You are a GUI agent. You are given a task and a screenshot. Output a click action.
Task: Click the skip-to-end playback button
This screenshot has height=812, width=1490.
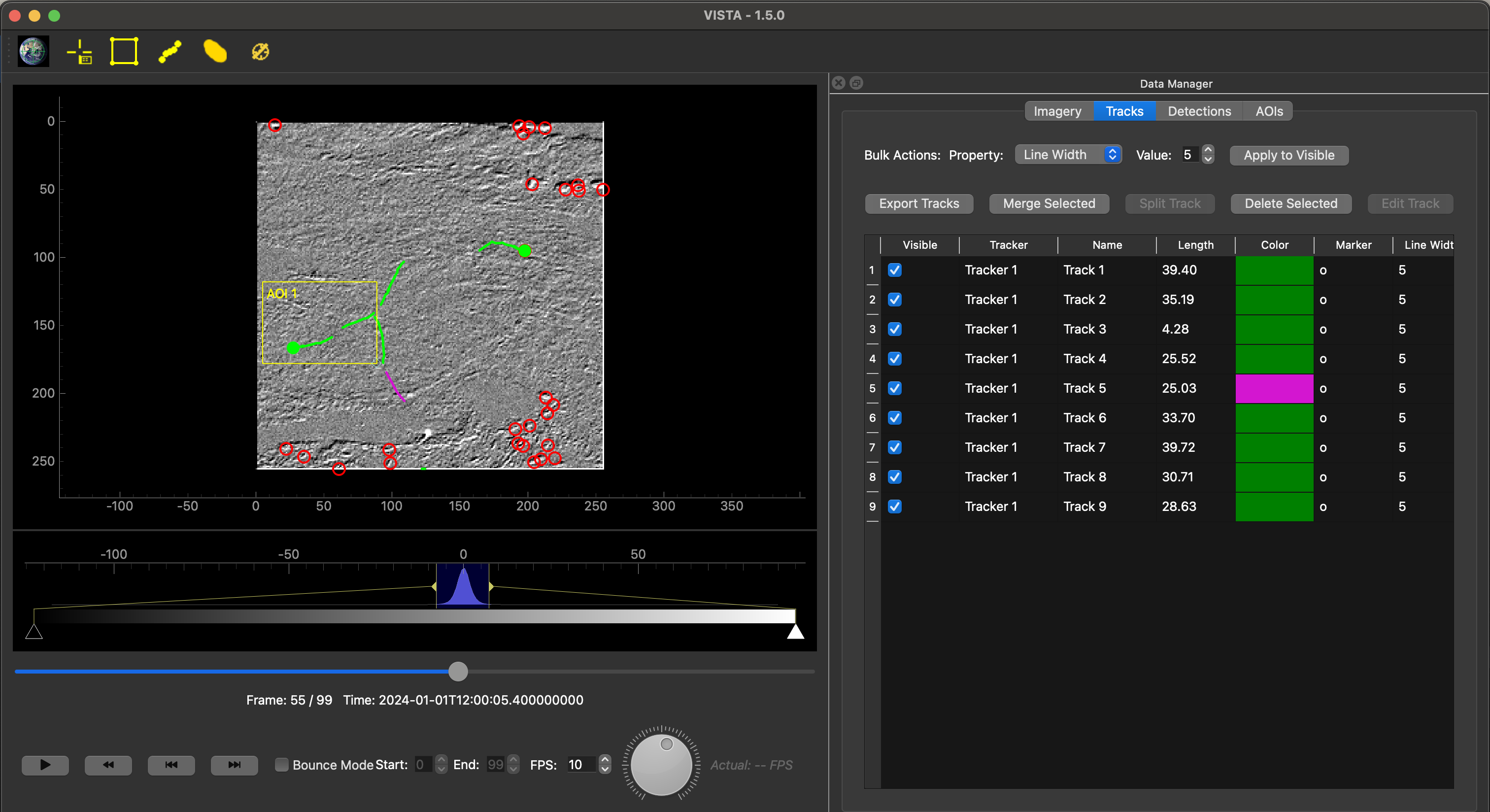point(234,765)
